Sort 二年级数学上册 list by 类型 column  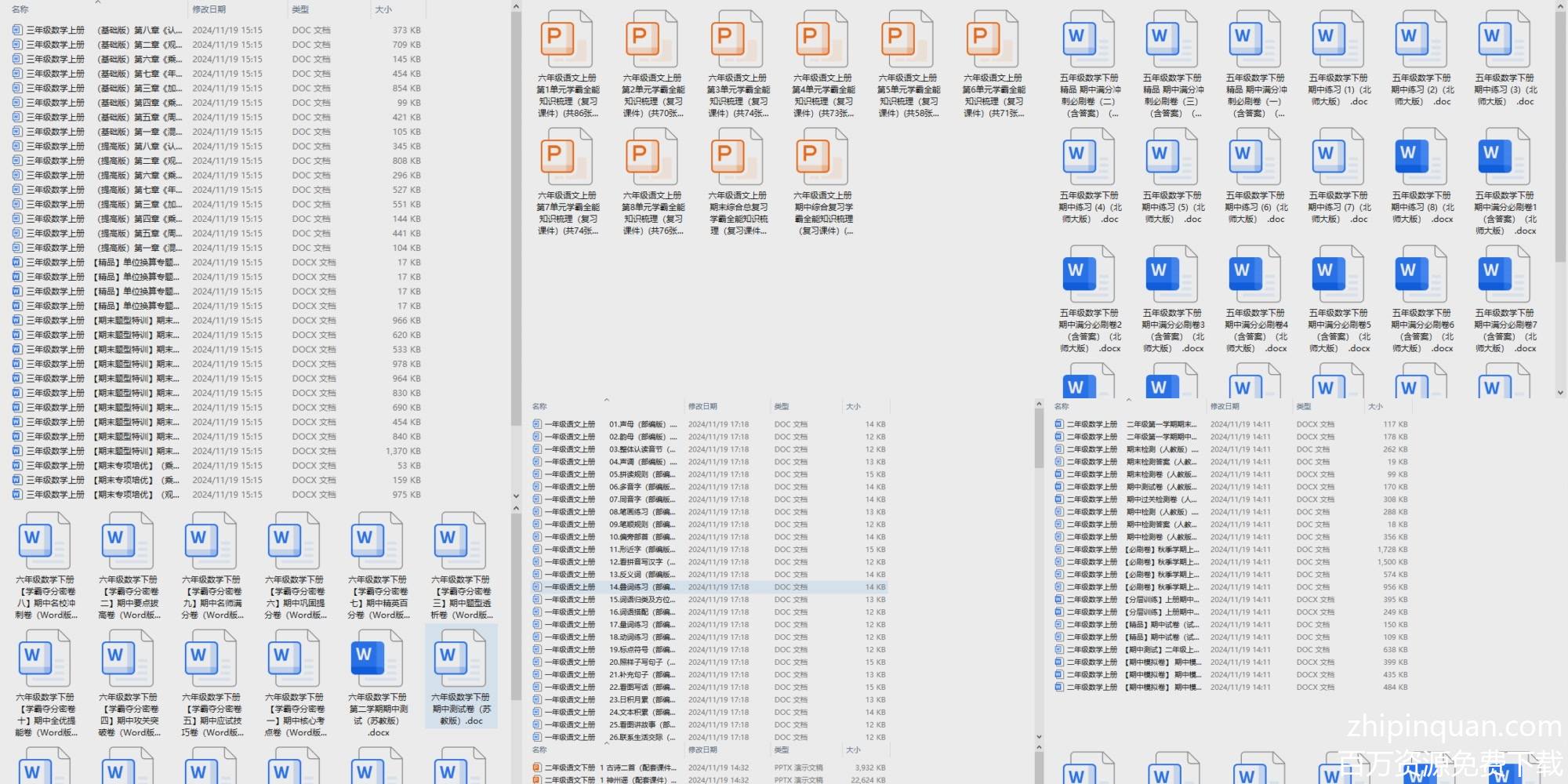click(1304, 407)
